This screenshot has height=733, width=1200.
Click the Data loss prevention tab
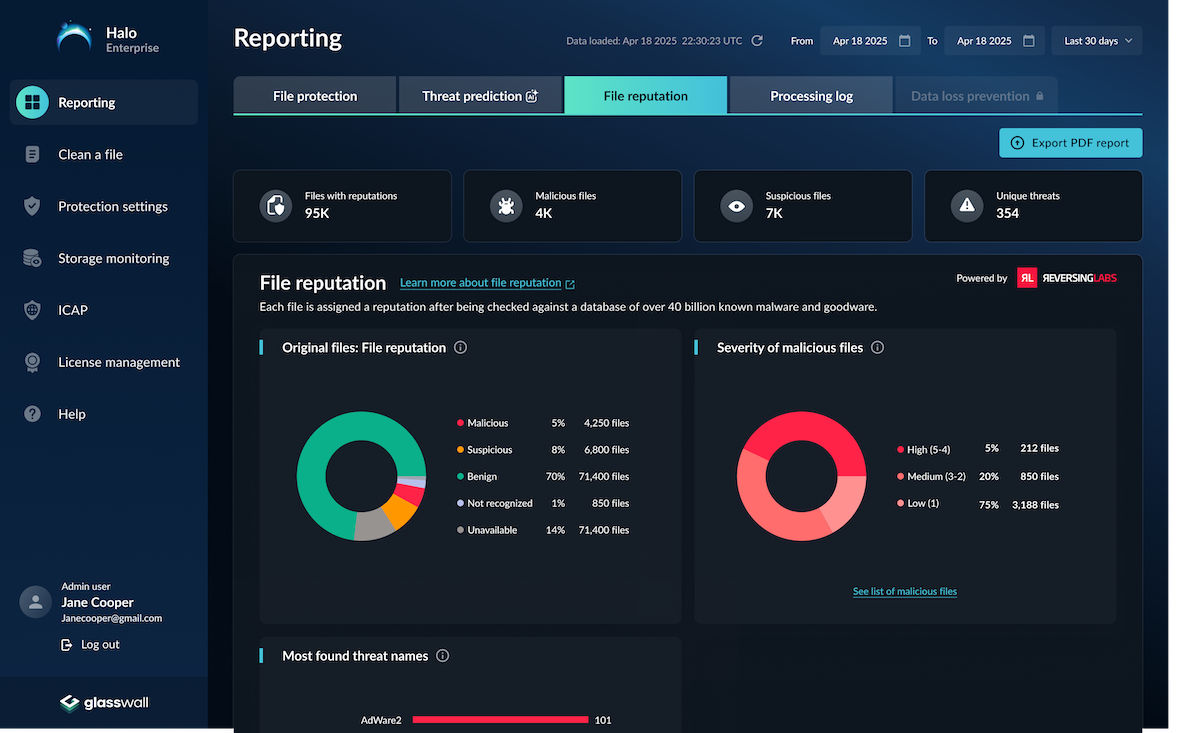[x=976, y=96]
